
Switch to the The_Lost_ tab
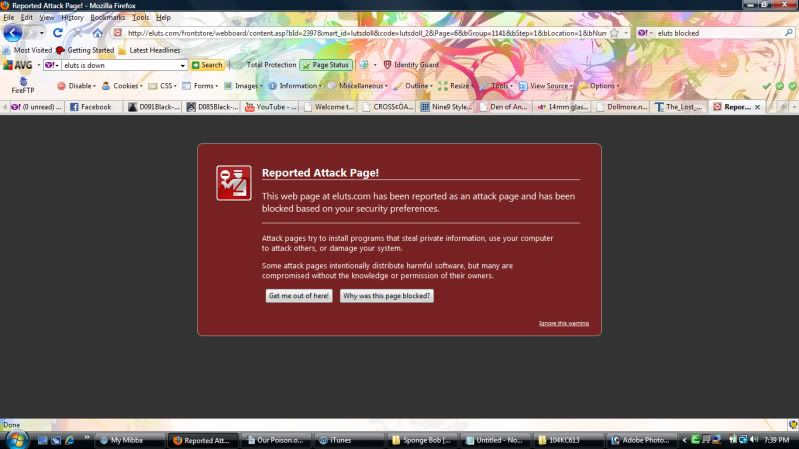[x=681, y=107]
